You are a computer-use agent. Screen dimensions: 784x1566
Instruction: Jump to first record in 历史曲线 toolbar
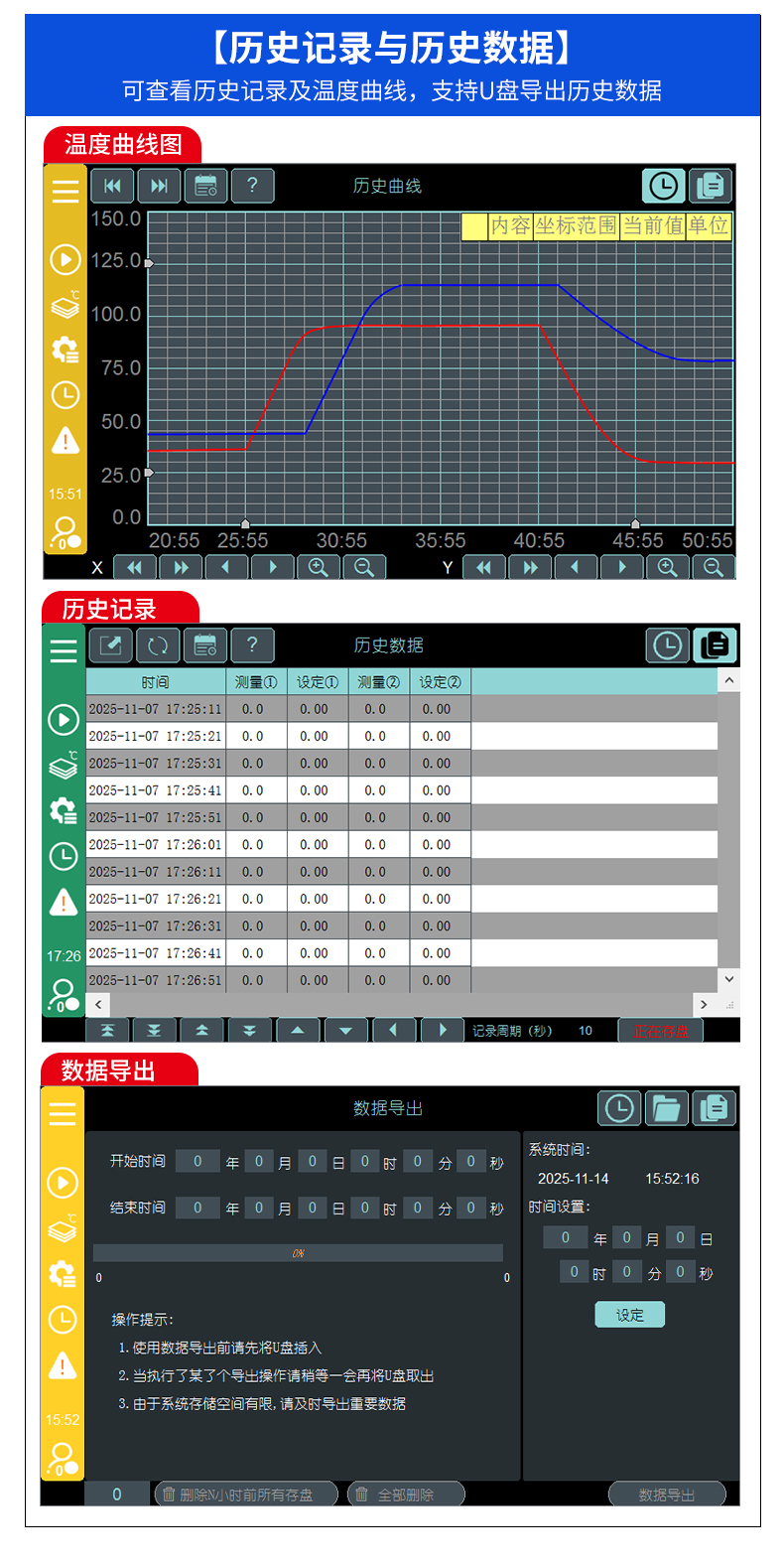click(x=112, y=186)
